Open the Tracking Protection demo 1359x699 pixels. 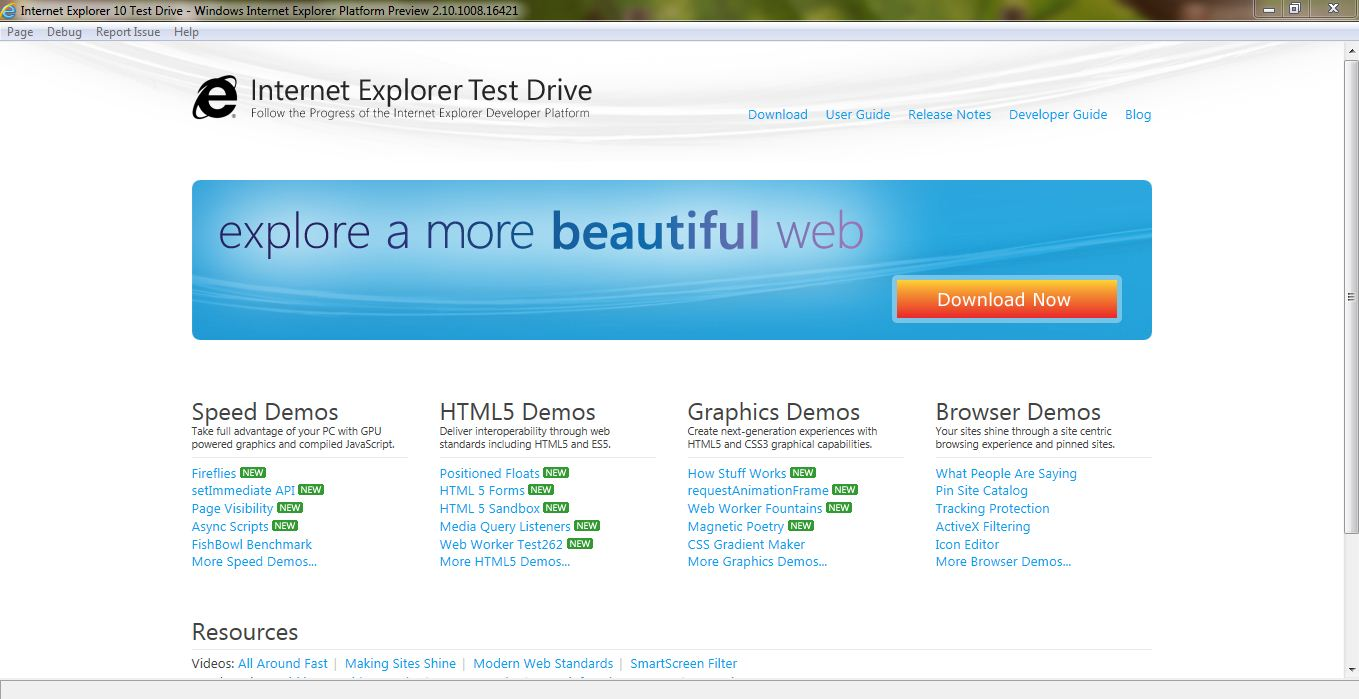pyautogui.click(x=992, y=509)
